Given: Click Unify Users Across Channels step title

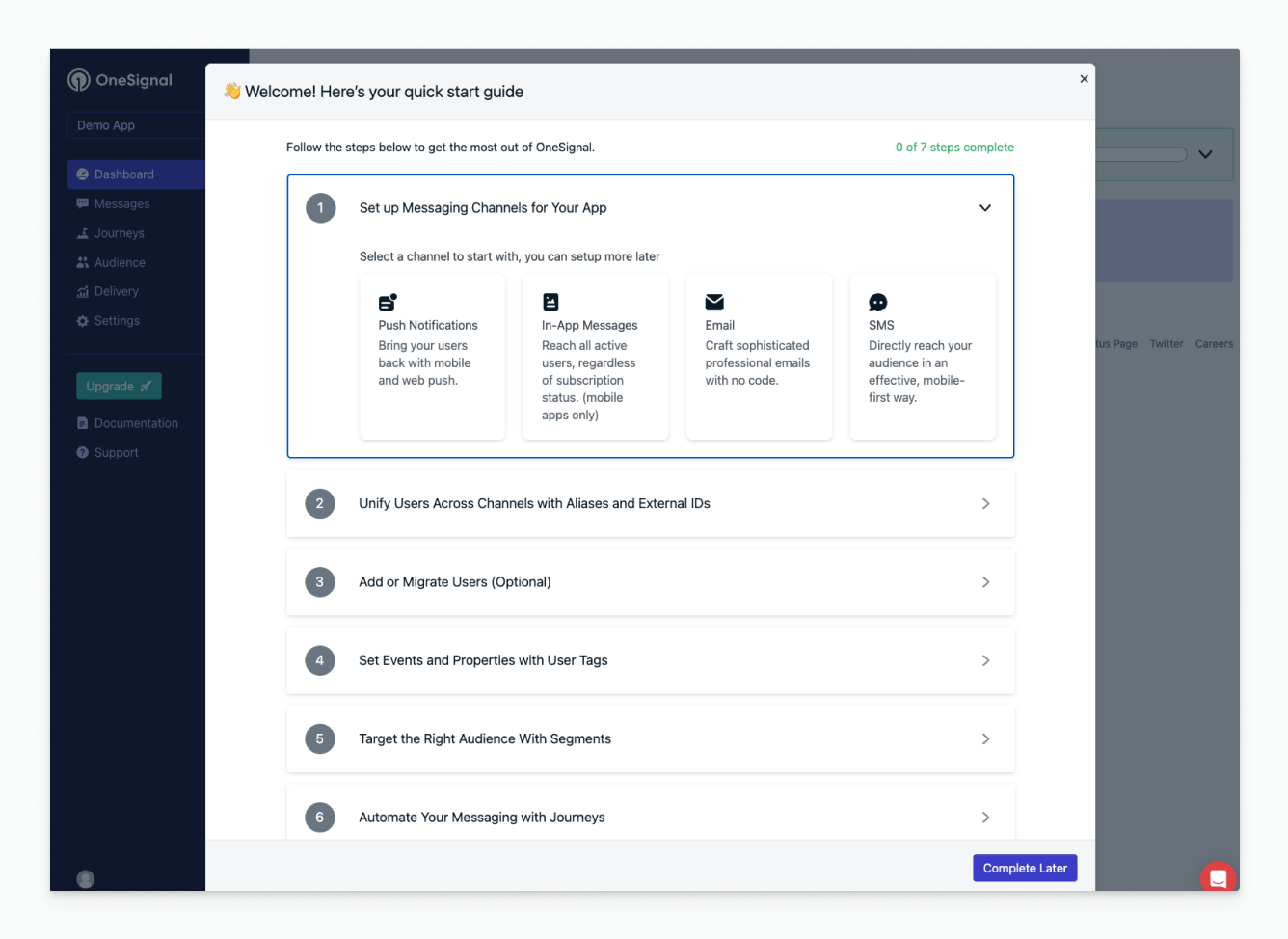Looking at the screenshot, I should 535,503.
